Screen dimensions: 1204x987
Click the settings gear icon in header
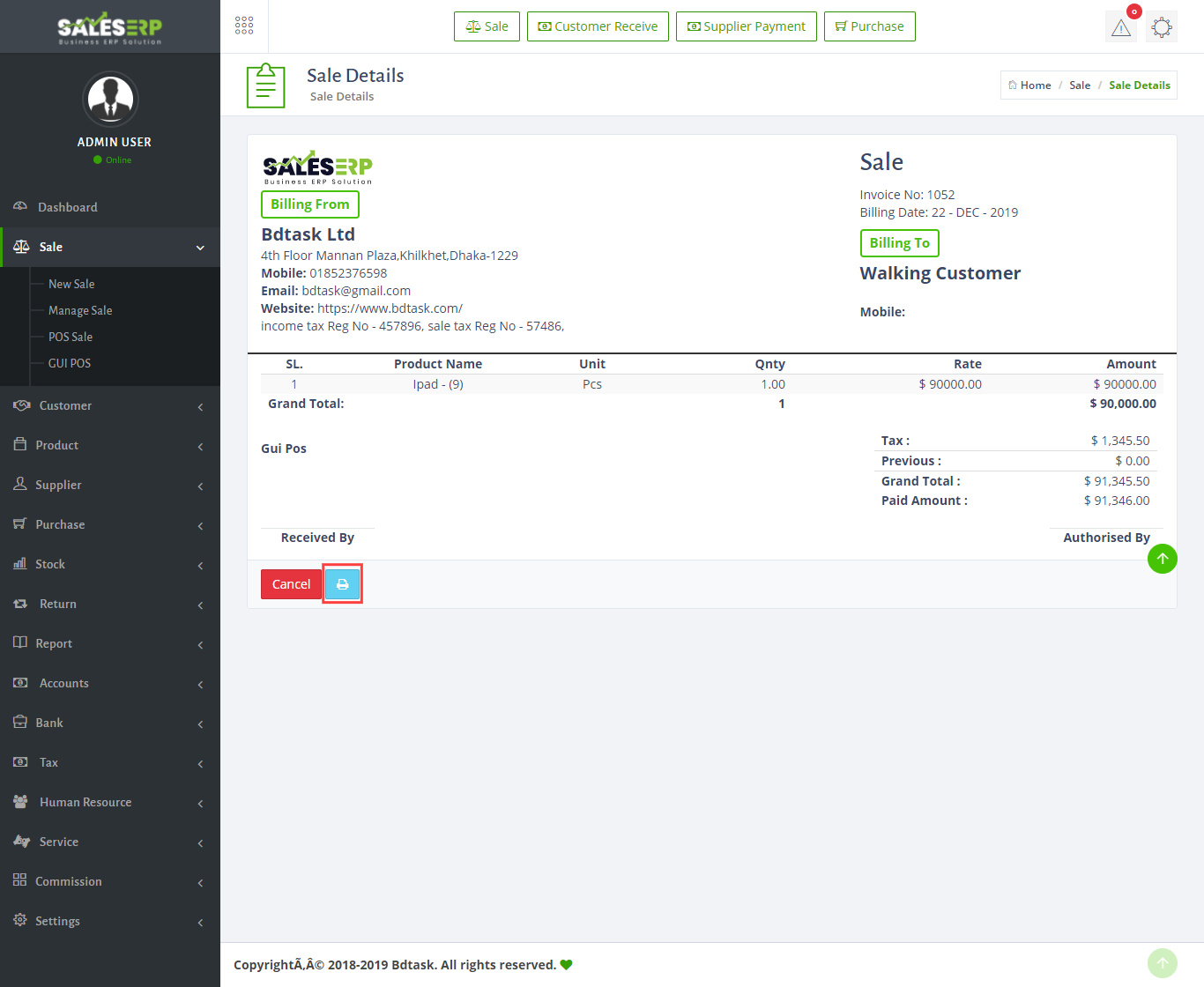tap(1162, 27)
